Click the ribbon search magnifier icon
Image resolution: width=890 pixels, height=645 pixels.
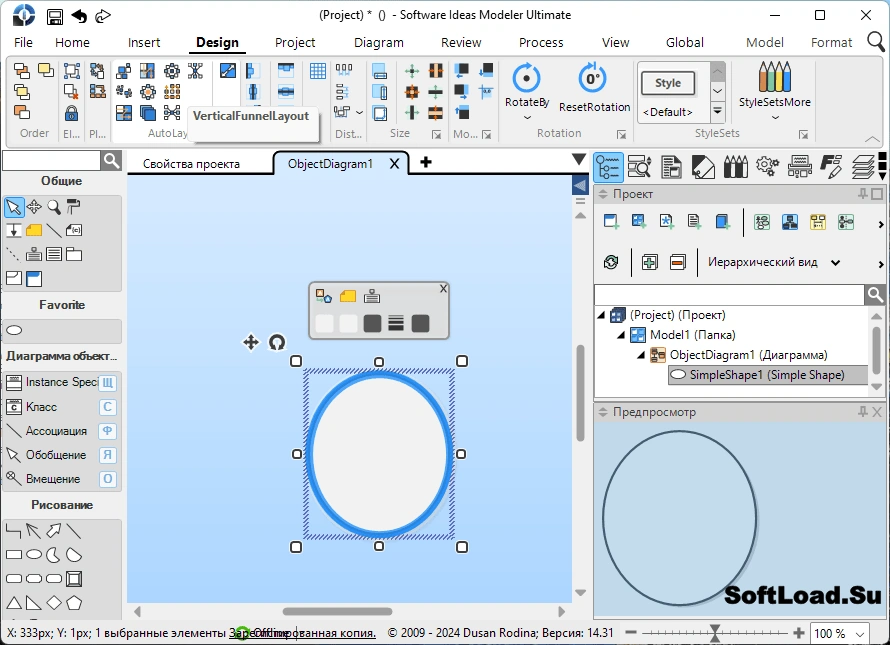pyautogui.click(x=876, y=41)
